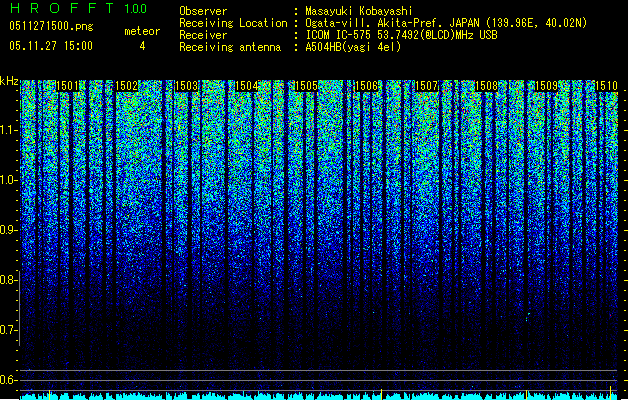Viewport: 629px width, 400px height.
Task: Click the 0.6 frequency axis label
Action: (8, 380)
